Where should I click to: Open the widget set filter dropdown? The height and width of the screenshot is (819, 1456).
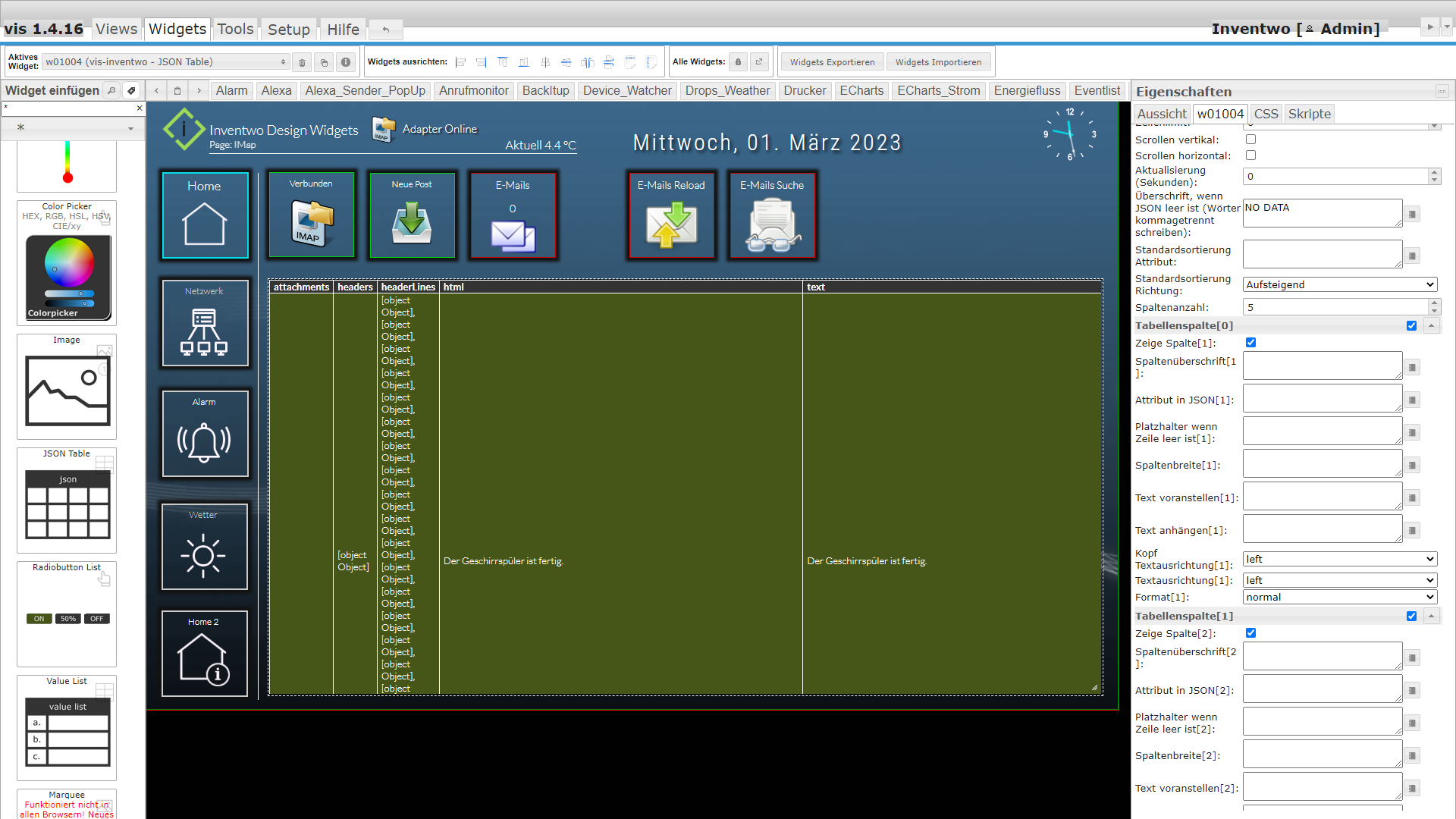tap(74, 128)
